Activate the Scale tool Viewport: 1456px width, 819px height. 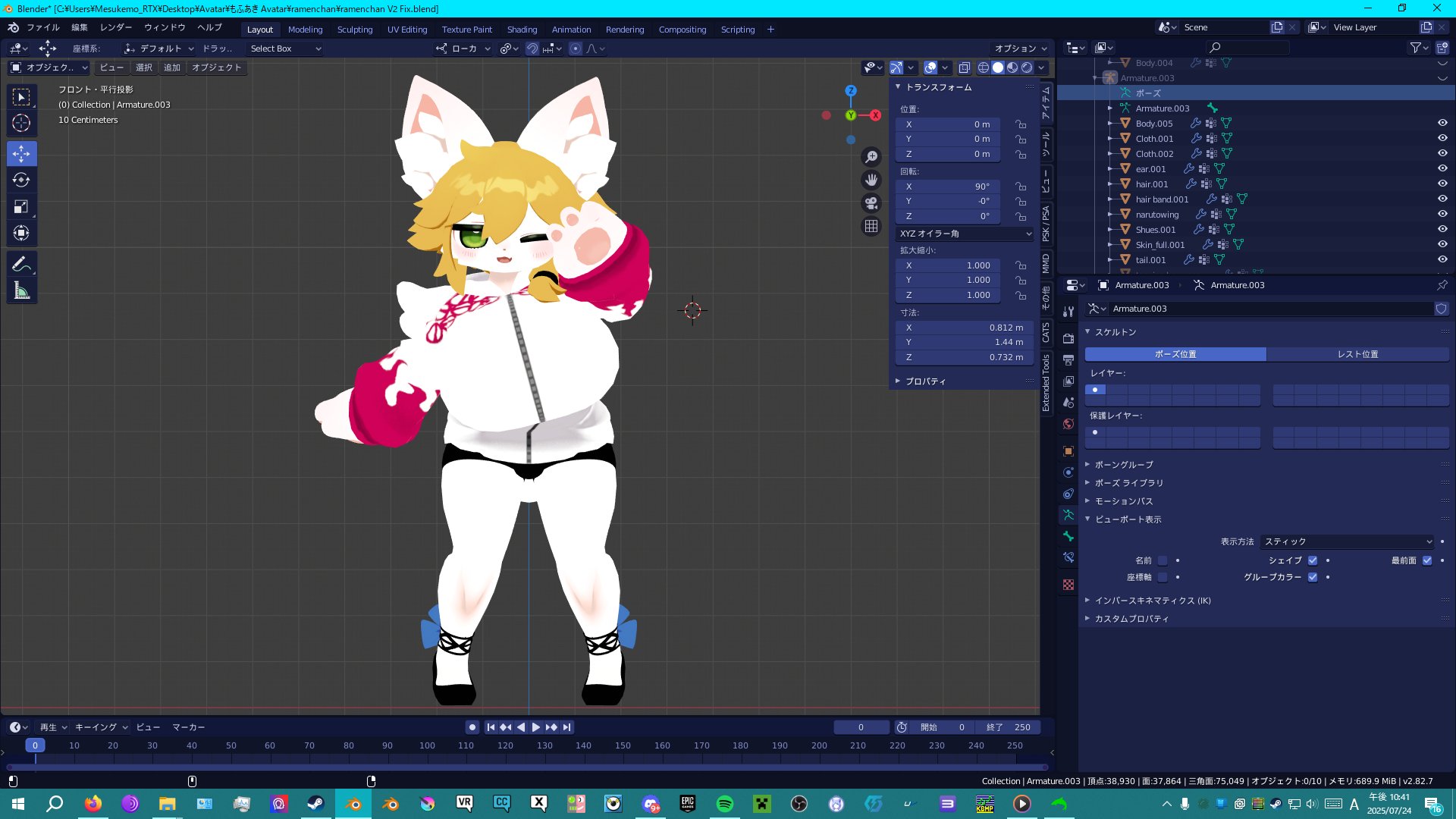coord(21,207)
